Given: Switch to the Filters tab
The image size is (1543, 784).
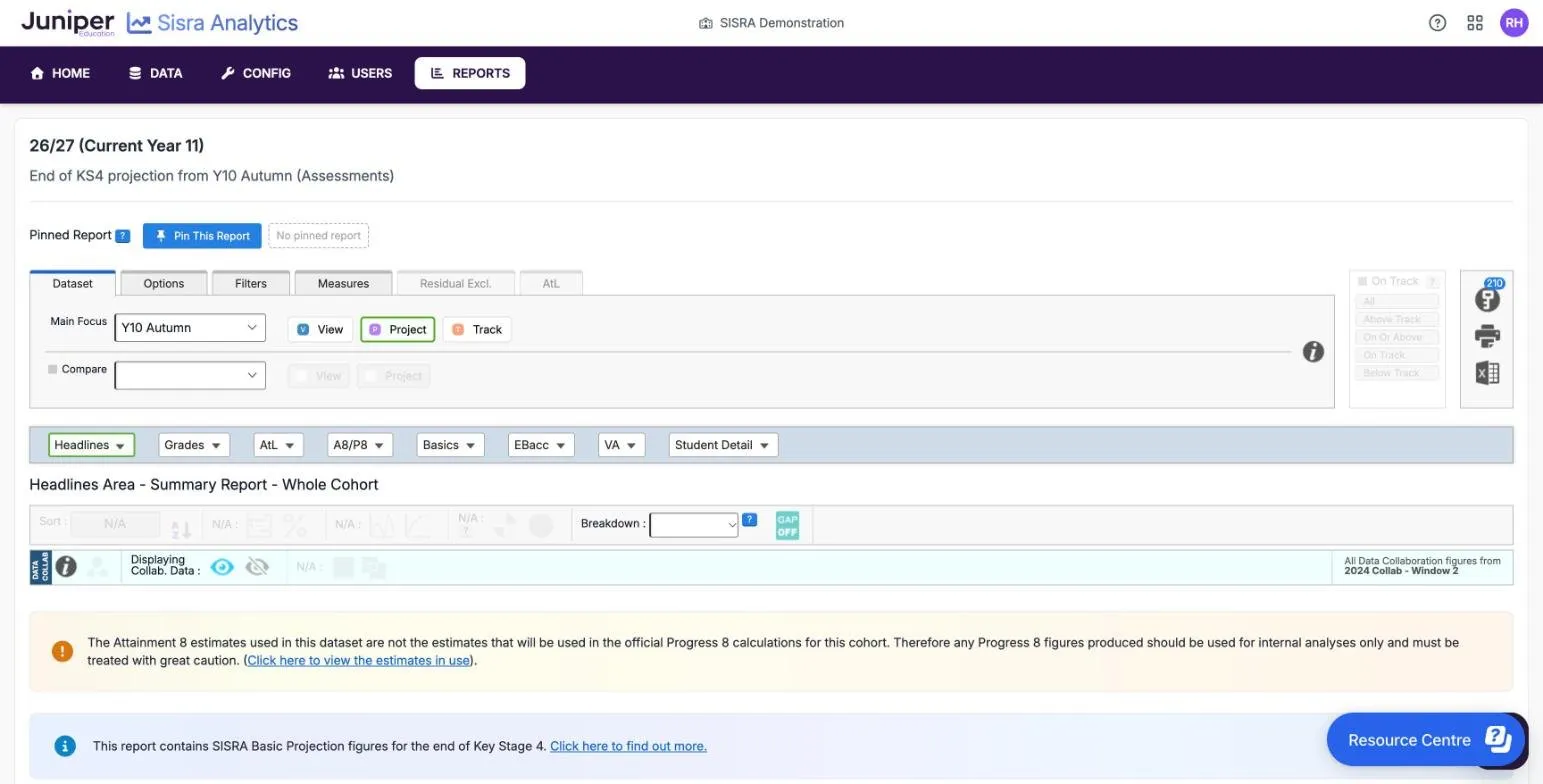Looking at the screenshot, I should click(x=251, y=283).
